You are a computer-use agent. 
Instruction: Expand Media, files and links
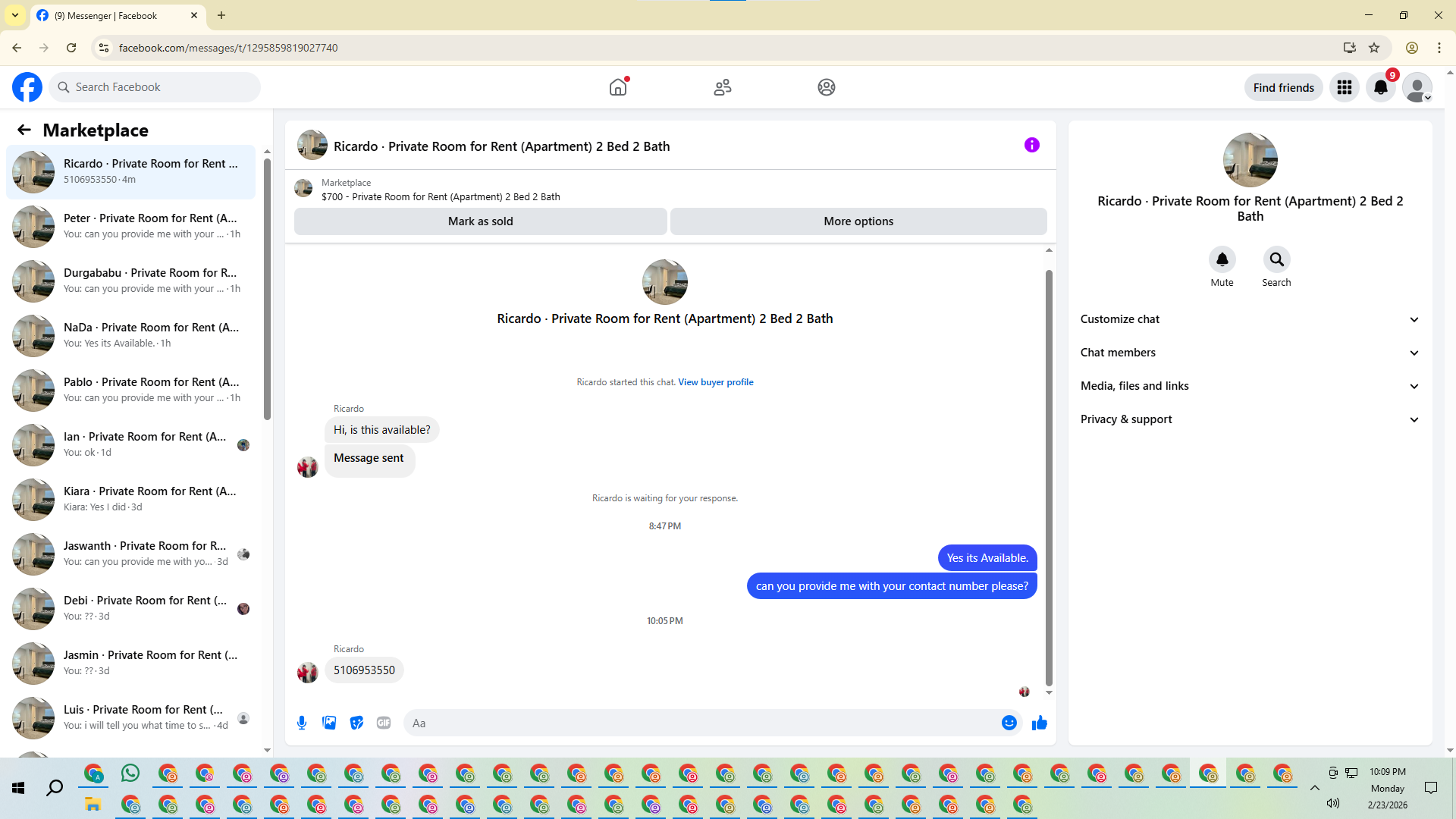(x=1250, y=386)
